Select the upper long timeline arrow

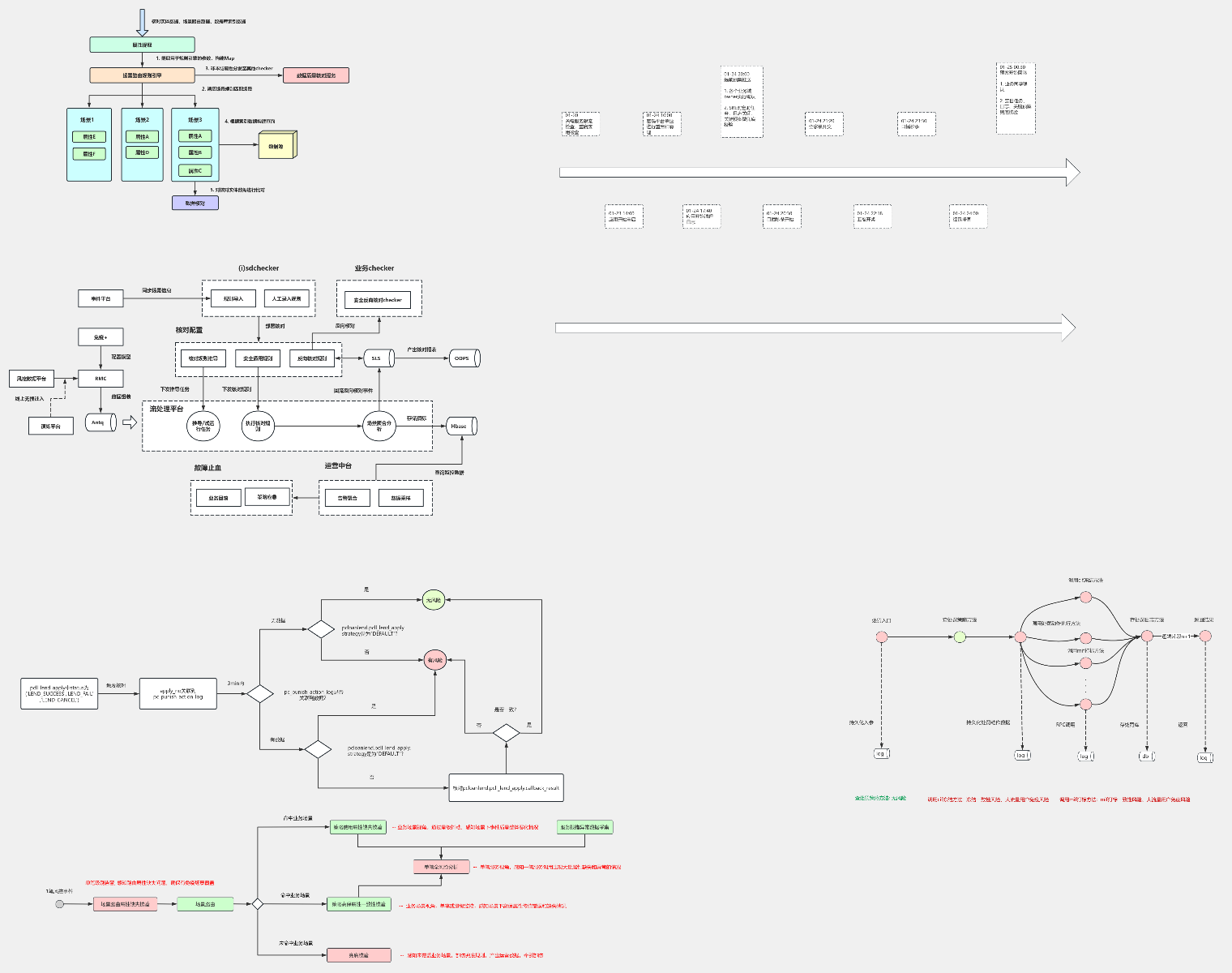(x=819, y=173)
